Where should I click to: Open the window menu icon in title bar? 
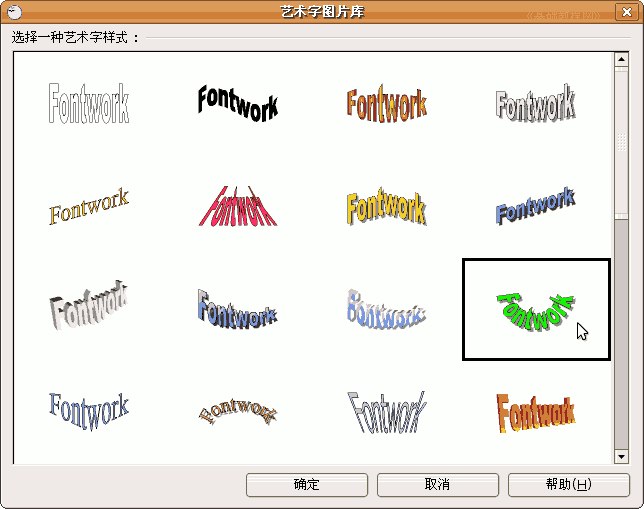pos(13,11)
